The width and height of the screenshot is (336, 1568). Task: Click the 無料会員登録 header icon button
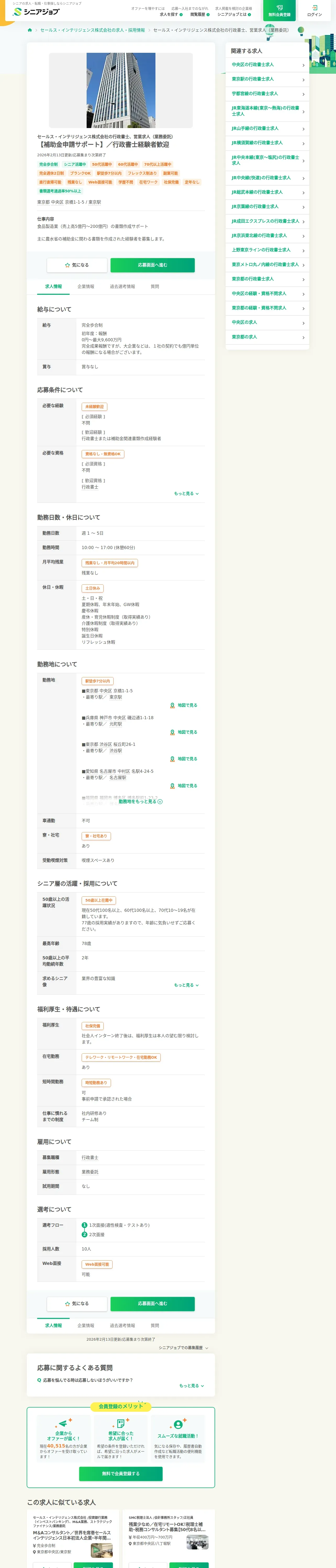(279, 10)
